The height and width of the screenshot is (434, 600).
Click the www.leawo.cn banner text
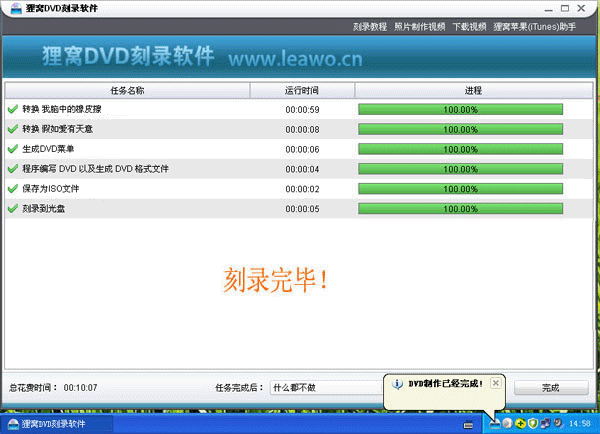tap(295, 59)
